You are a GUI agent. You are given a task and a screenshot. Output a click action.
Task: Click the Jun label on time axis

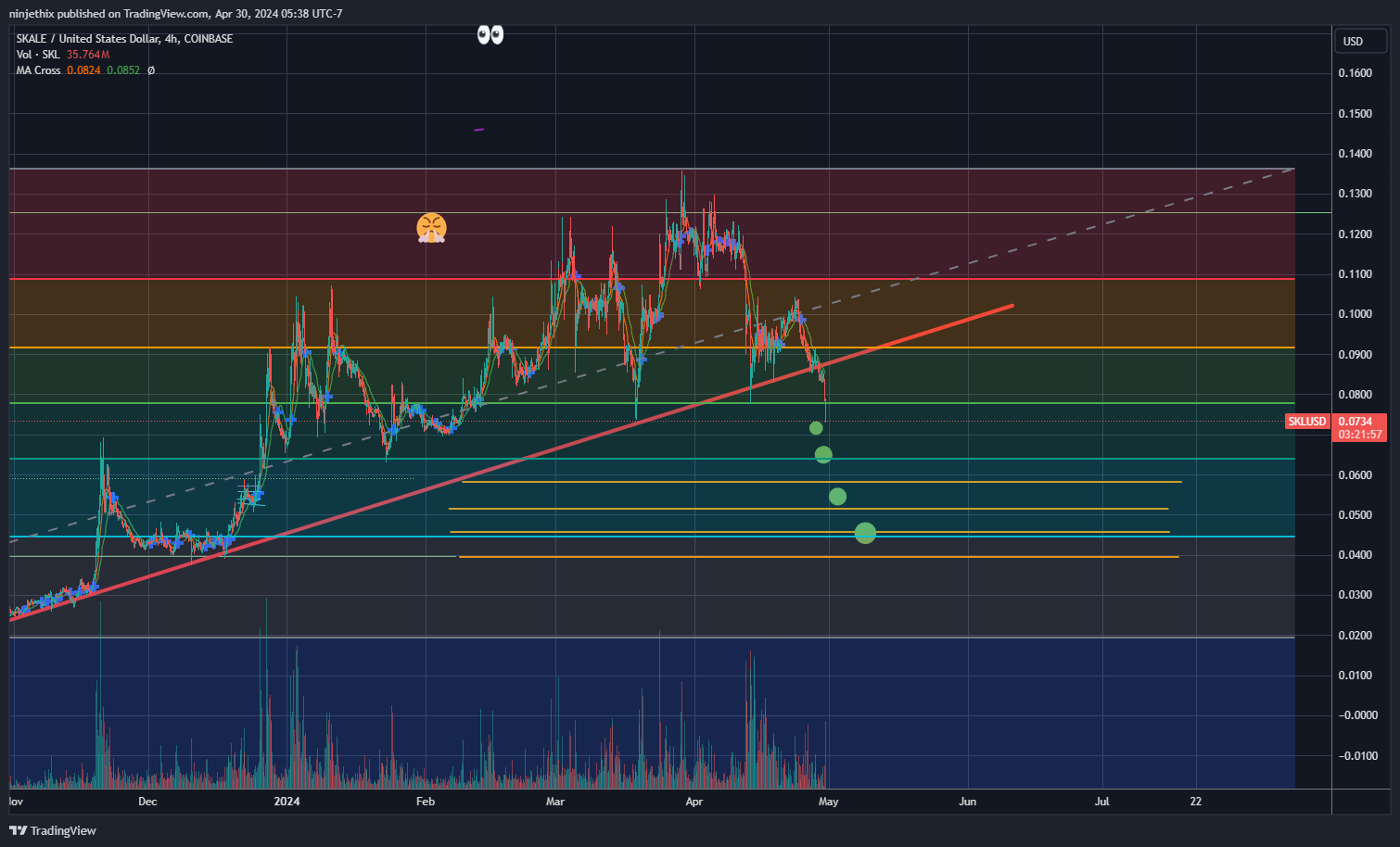(x=968, y=802)
